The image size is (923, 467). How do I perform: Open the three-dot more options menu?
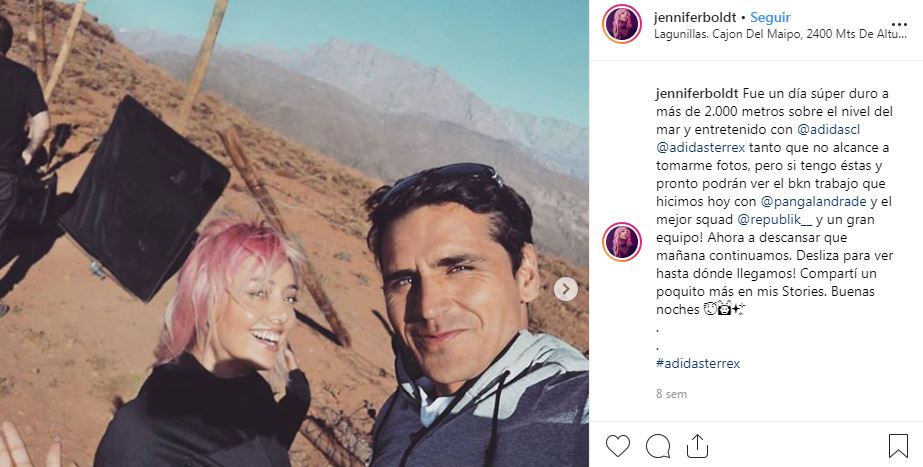(x=899, y=24)
